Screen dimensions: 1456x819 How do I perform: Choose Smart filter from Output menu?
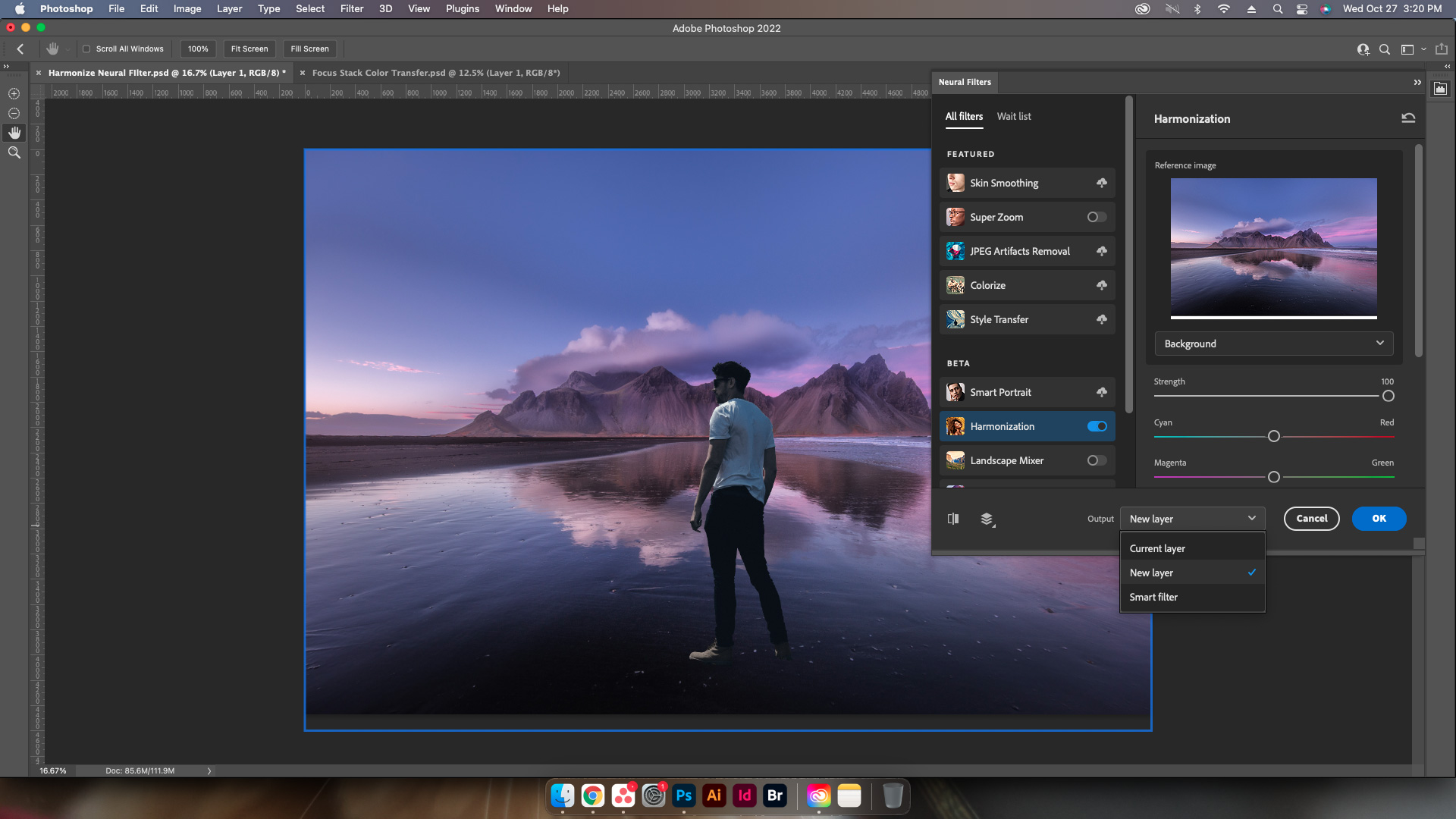point(1192,597)
